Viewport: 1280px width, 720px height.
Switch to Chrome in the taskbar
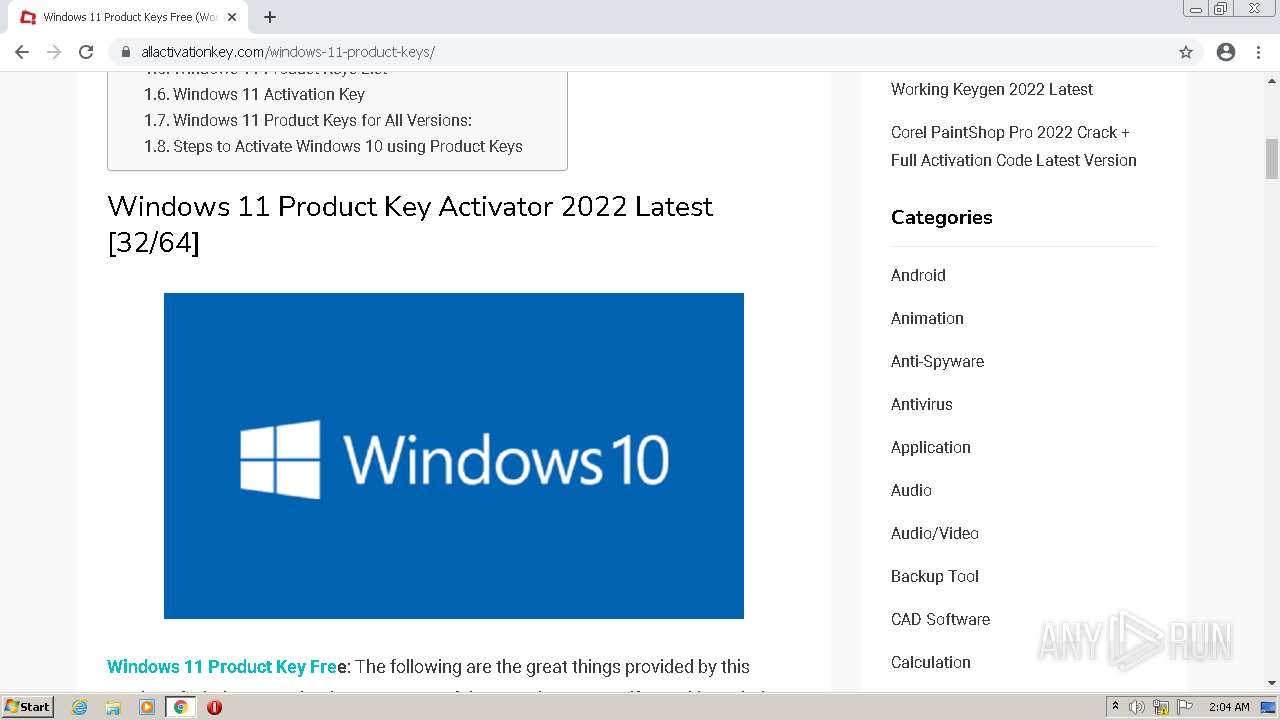click(x=181, y=707)
